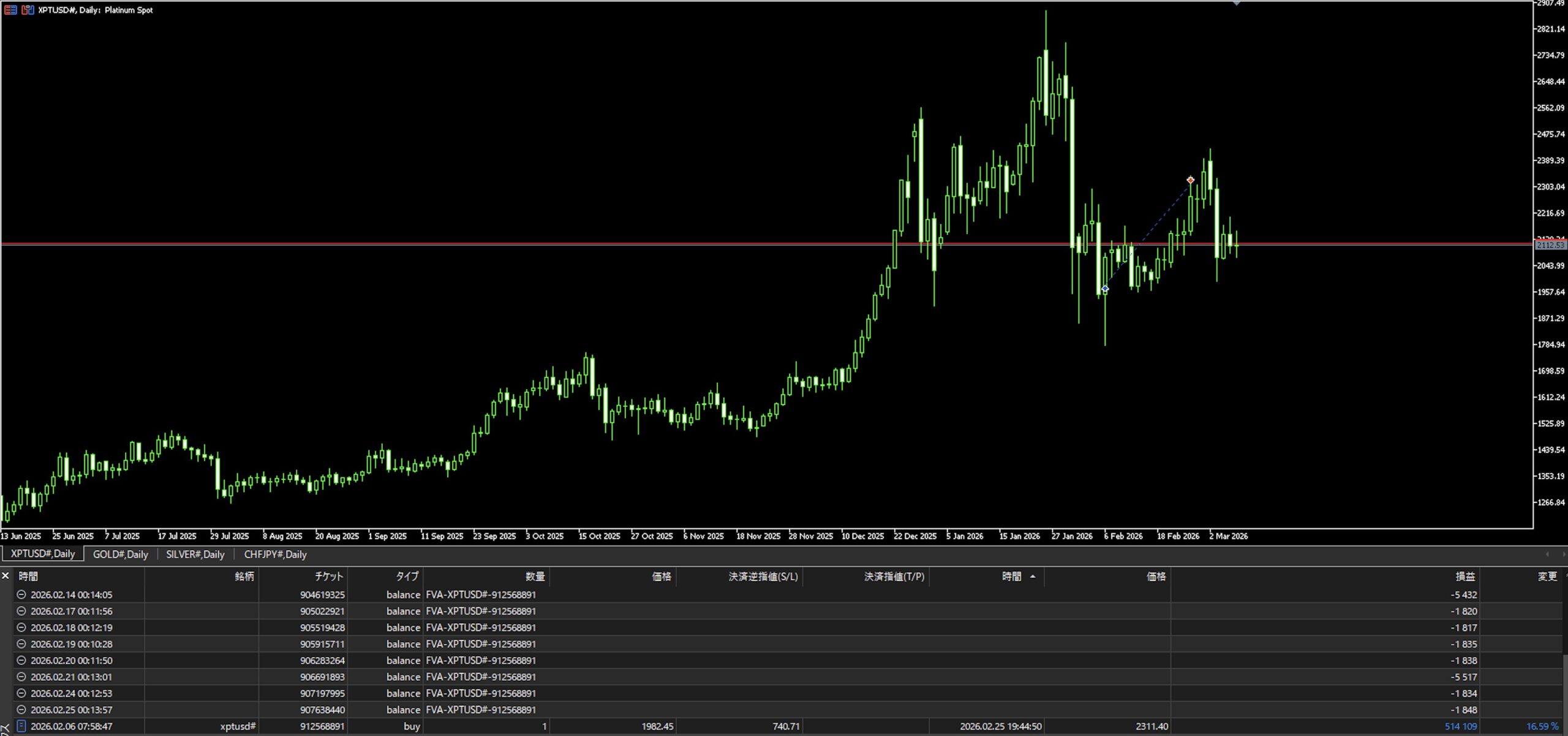Click the blue trade entry marker
1568x736 pixels.
pos(1105,289)
